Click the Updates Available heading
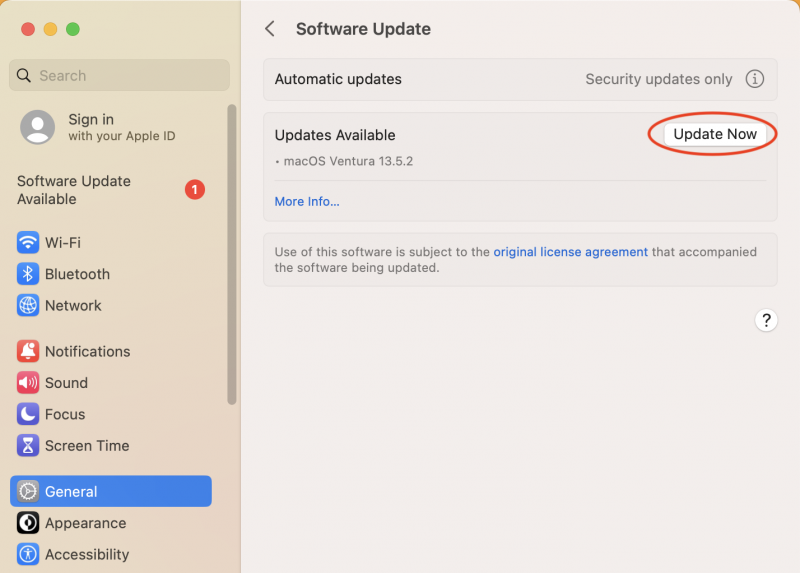 click(x=335, y=135)
